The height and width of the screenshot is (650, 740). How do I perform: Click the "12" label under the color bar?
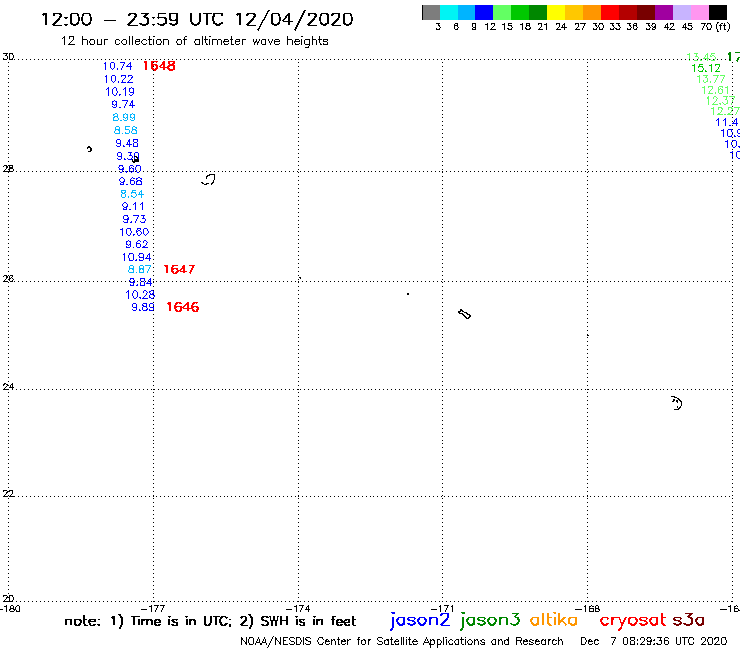click(x=490, y=27)
